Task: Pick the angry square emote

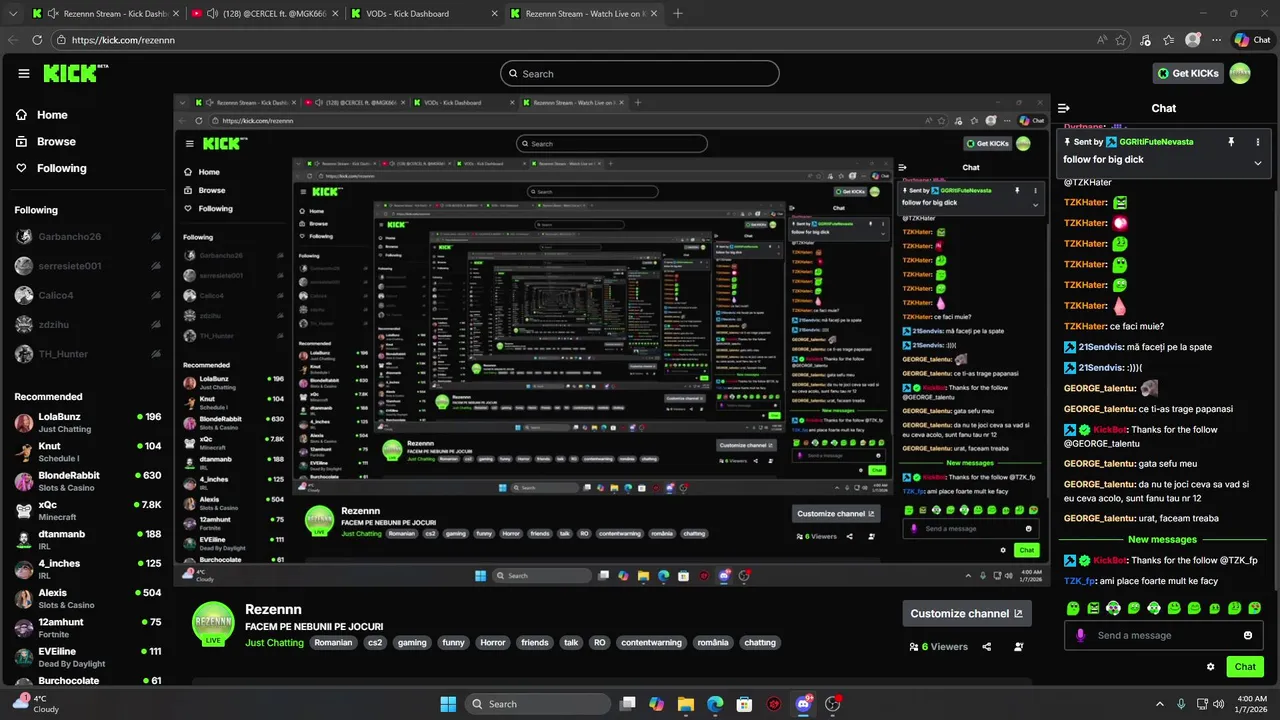Action: pos(1093,607)
